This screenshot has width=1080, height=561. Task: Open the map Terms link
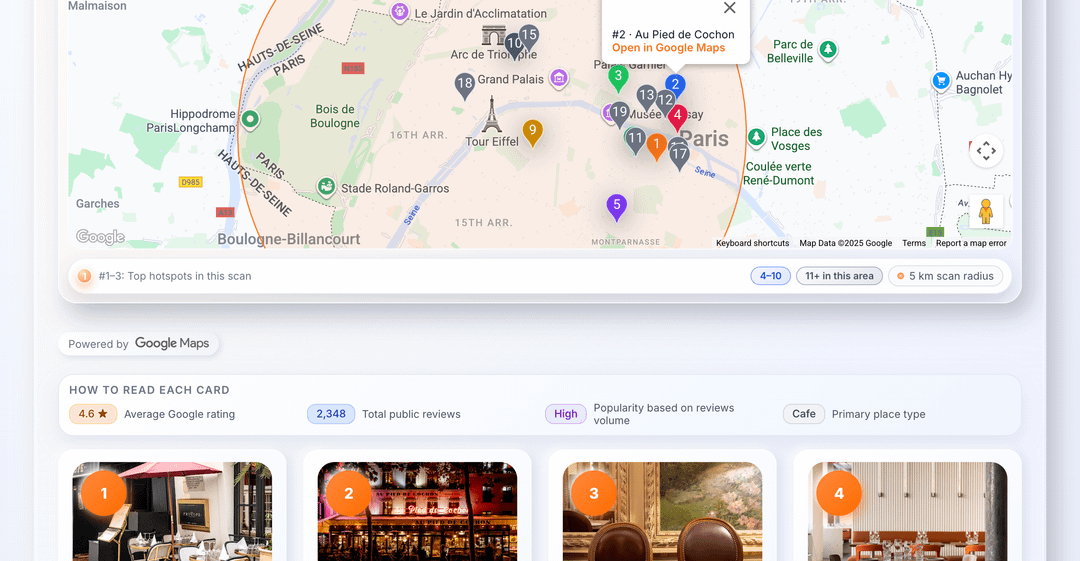(913, 243)
